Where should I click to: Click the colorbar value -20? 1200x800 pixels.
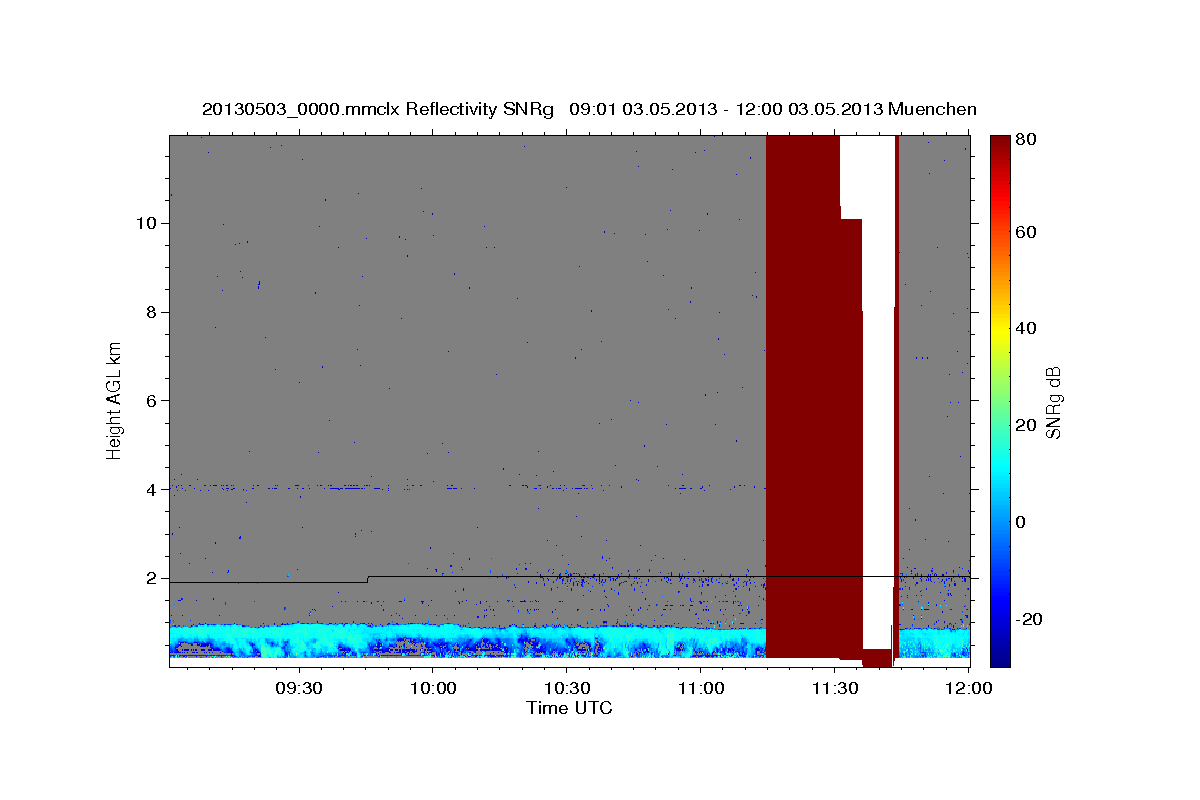tap(1027, 619)
